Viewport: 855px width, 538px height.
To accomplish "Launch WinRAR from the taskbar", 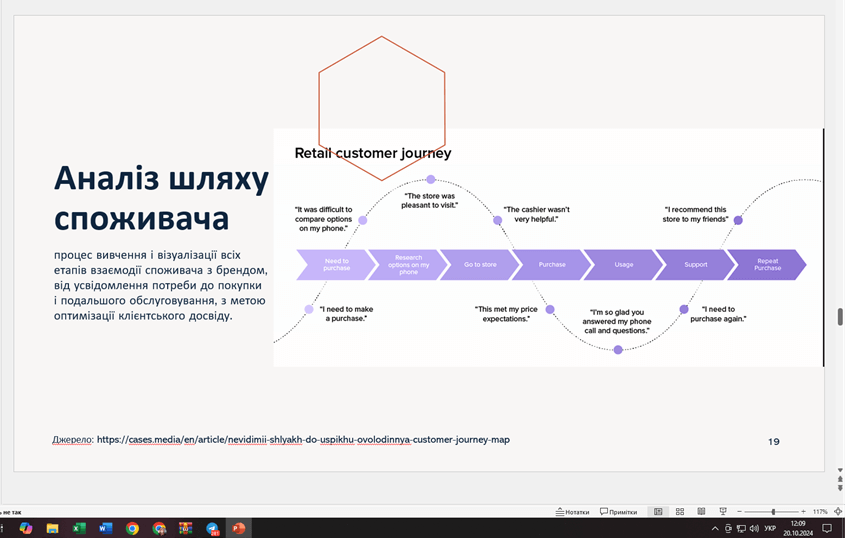I will coord(185,528).
